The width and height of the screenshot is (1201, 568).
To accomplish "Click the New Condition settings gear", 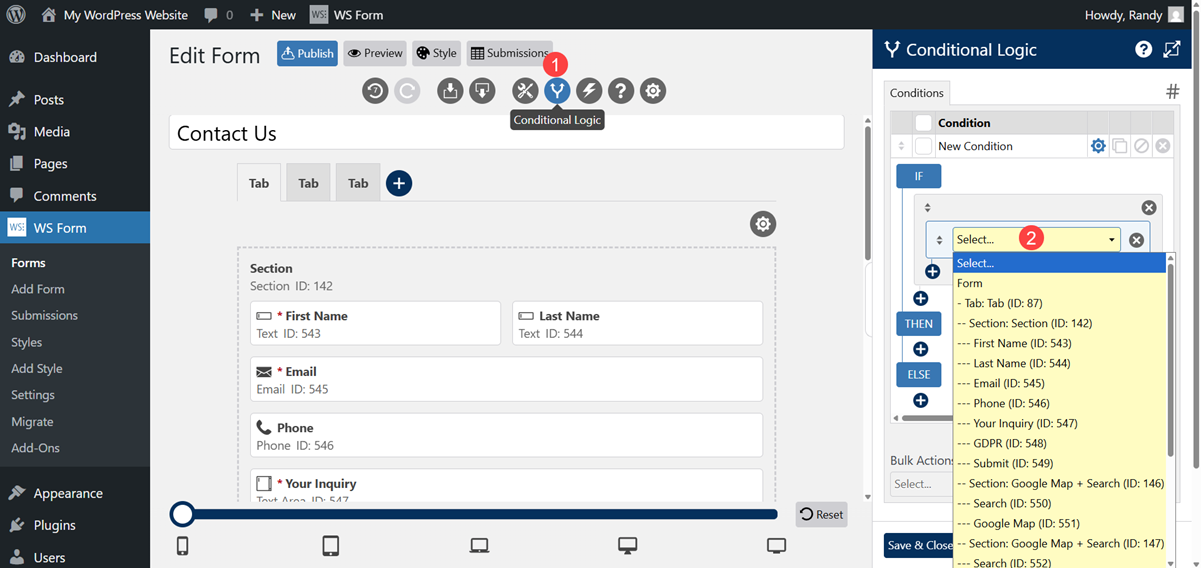I will [1098, 146].
